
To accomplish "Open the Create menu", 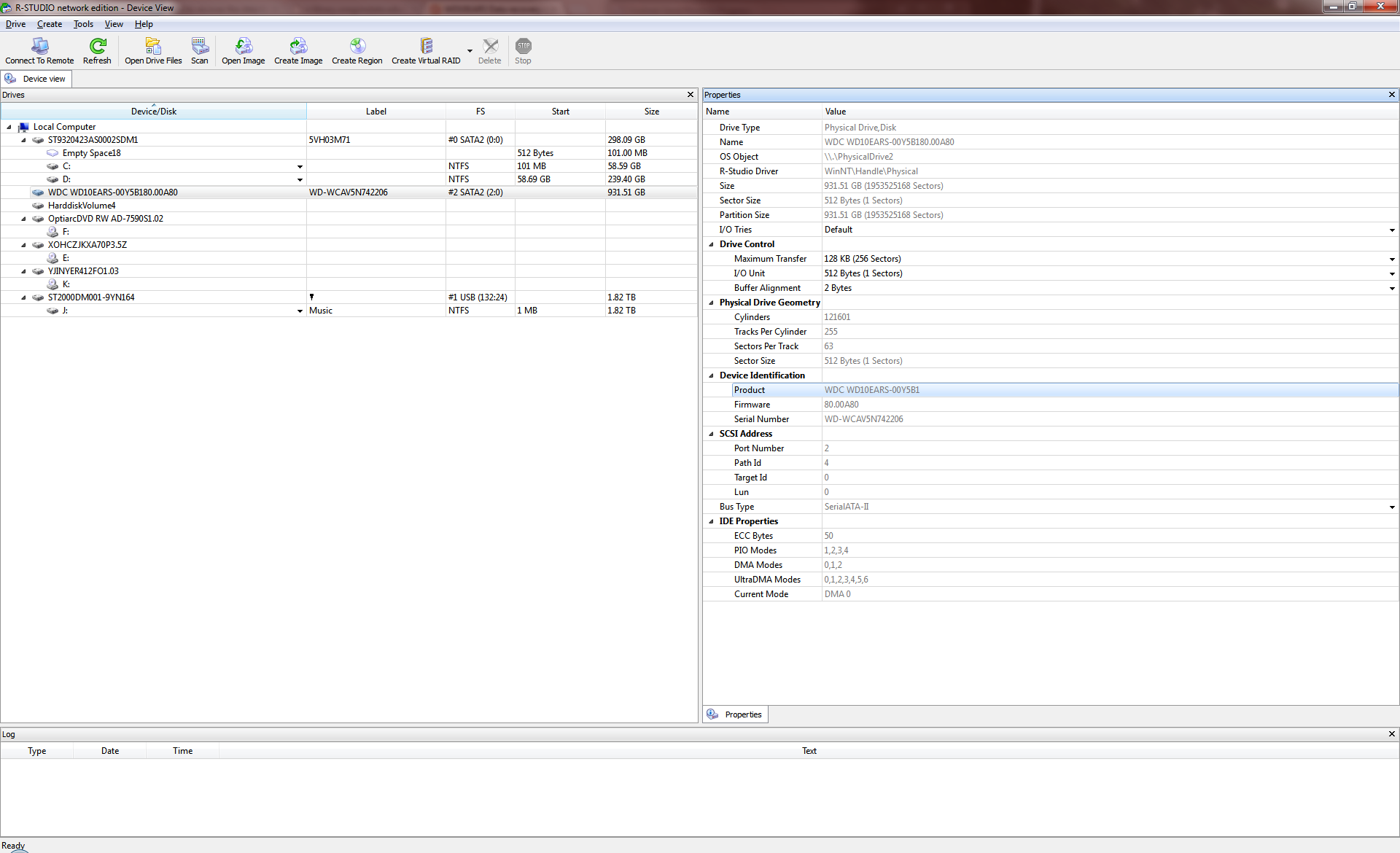I will (50, 24).
